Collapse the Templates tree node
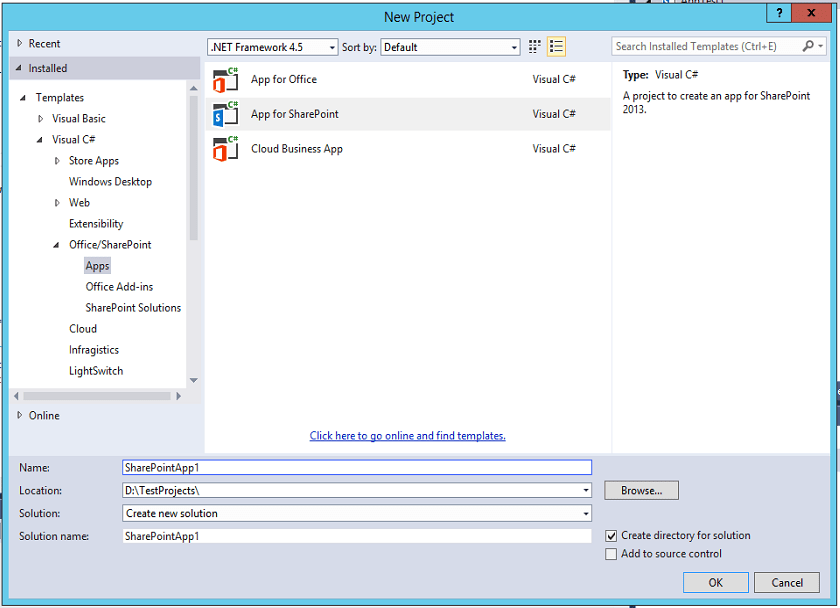This screenshot has width=840, height=608. pyautogui.click(x=23, y=97)
